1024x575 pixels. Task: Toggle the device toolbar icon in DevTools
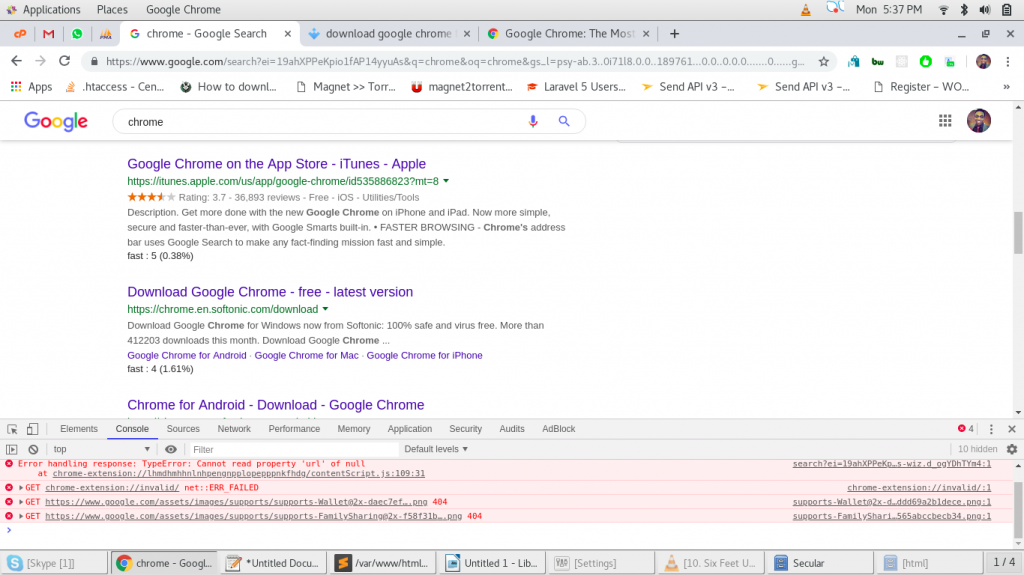click(x=32, y=429)
